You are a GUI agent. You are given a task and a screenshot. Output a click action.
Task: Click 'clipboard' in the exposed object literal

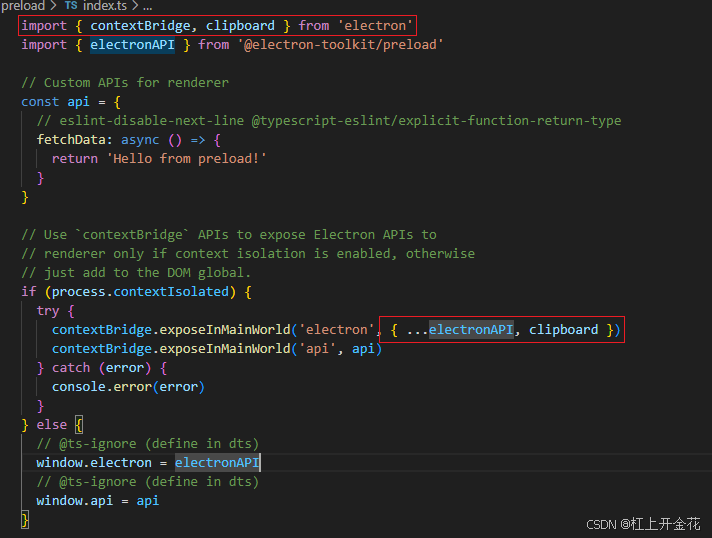coord(564,330)
